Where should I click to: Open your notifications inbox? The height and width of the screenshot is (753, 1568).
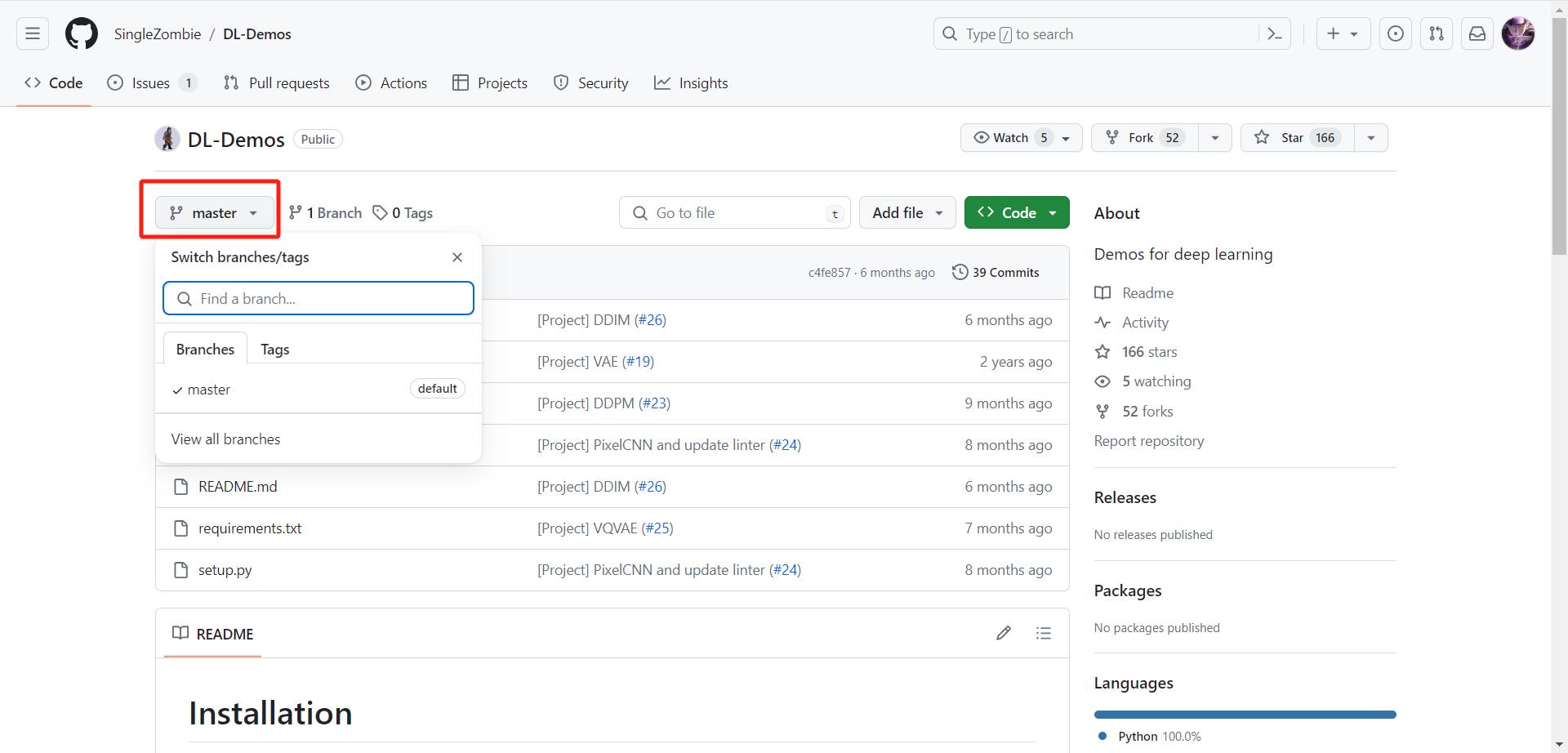click(1477, 33)
